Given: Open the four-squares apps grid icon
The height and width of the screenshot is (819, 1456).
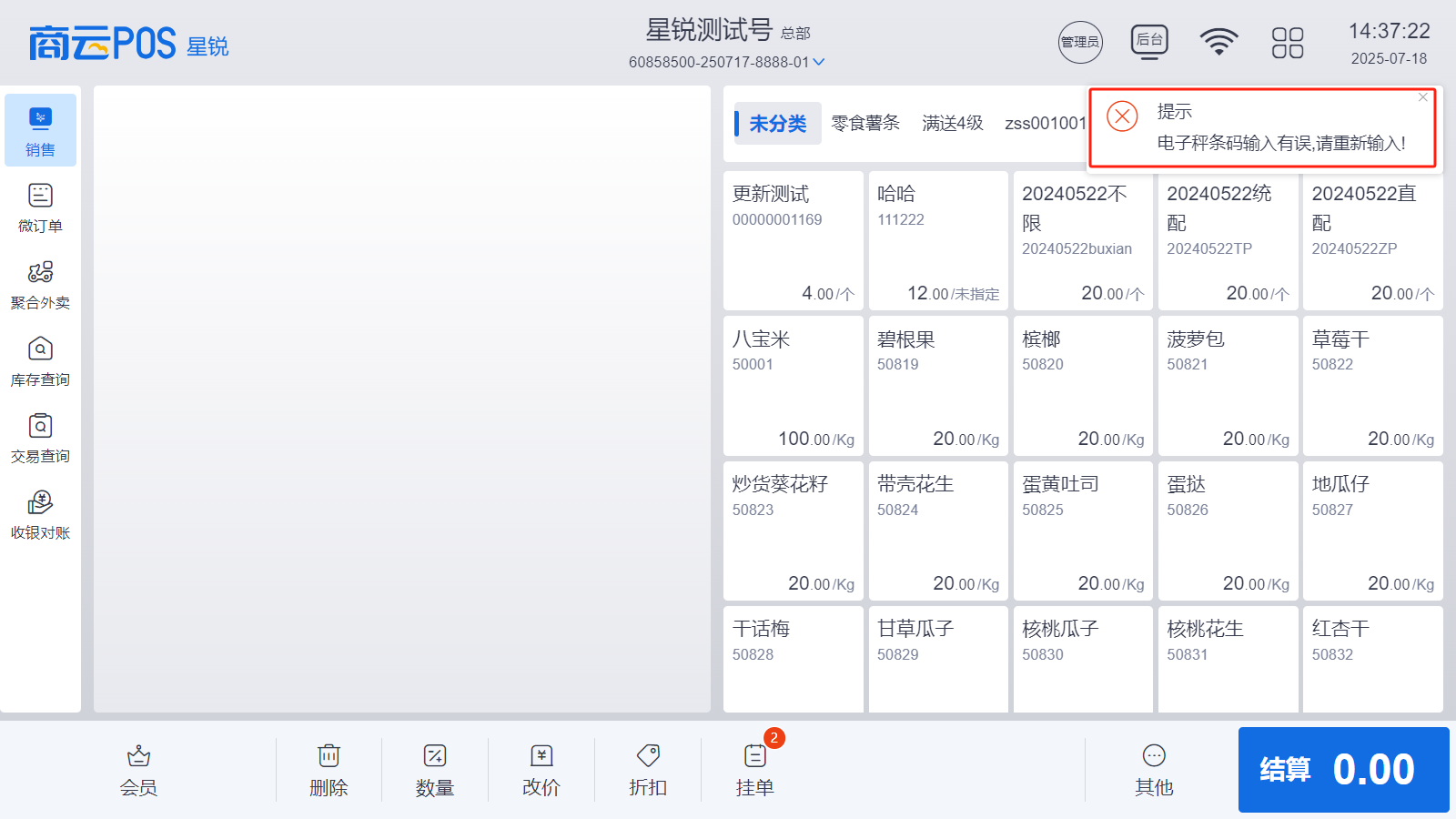Looking at the screenshot, I should click(1288, 42).
